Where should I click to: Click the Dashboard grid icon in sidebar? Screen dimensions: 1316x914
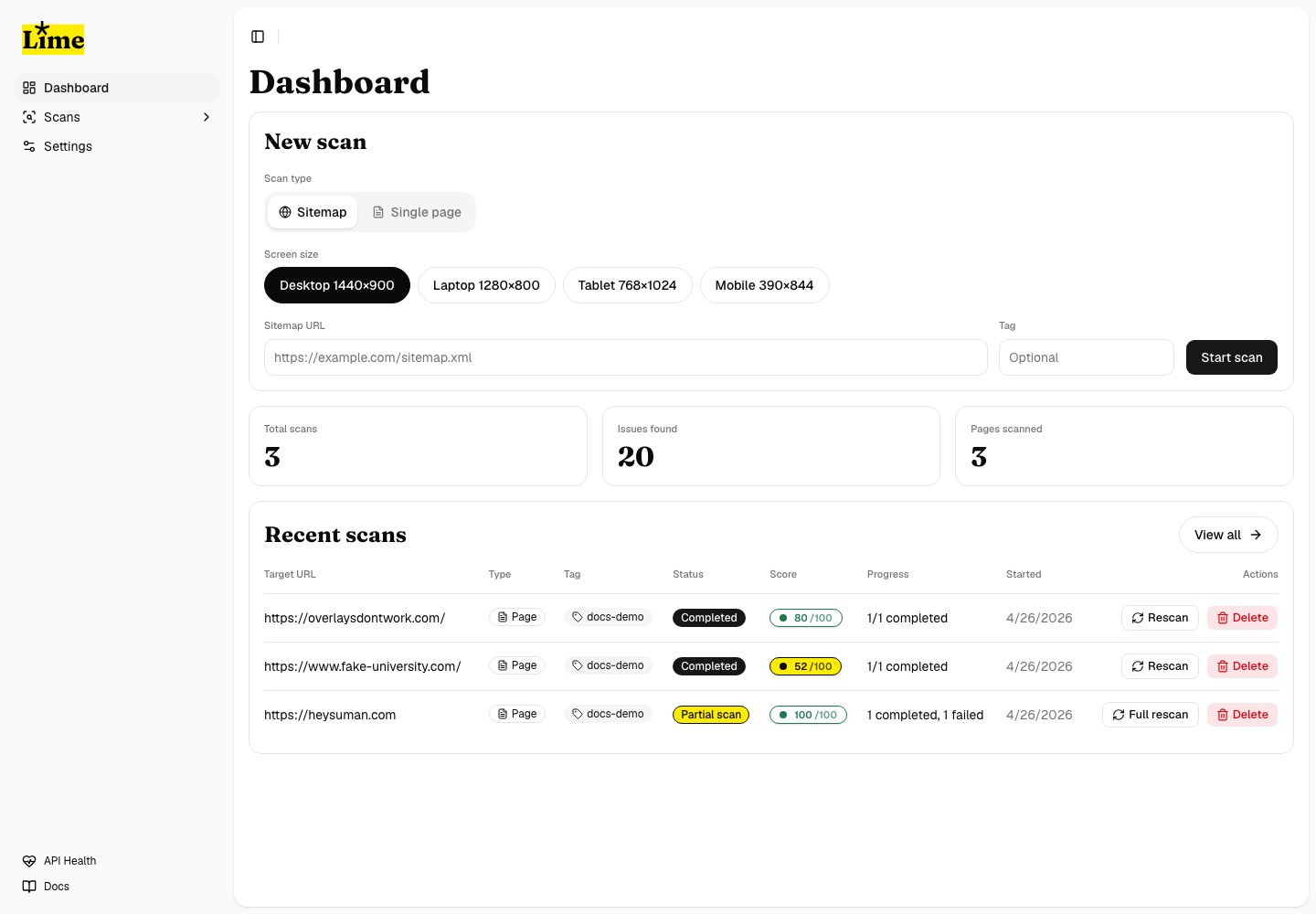(x=28, y=88)
